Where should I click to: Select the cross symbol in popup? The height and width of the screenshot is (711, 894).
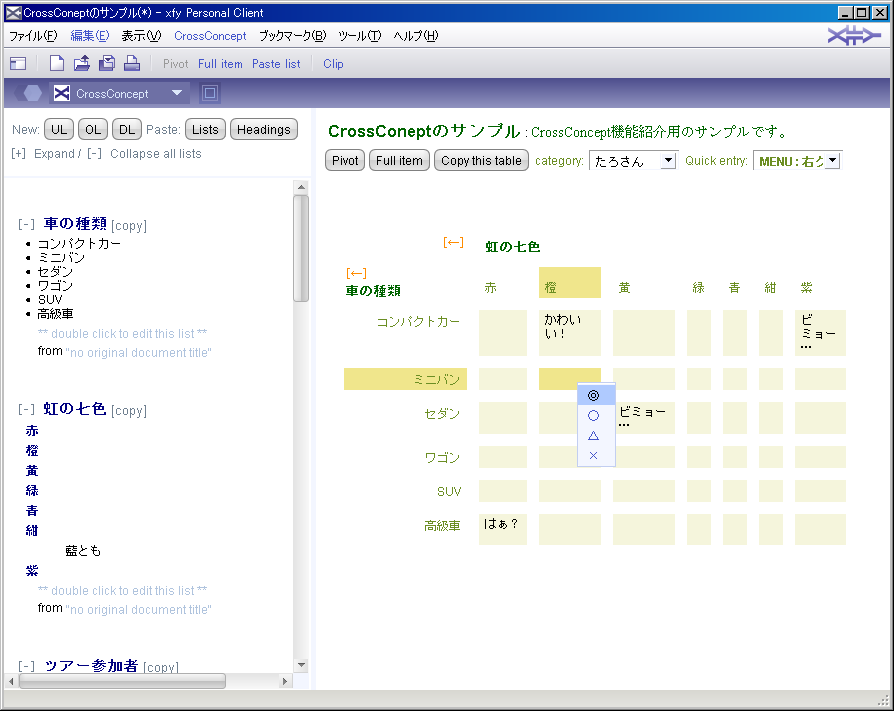pyautogui.click(x=594, y=456)
